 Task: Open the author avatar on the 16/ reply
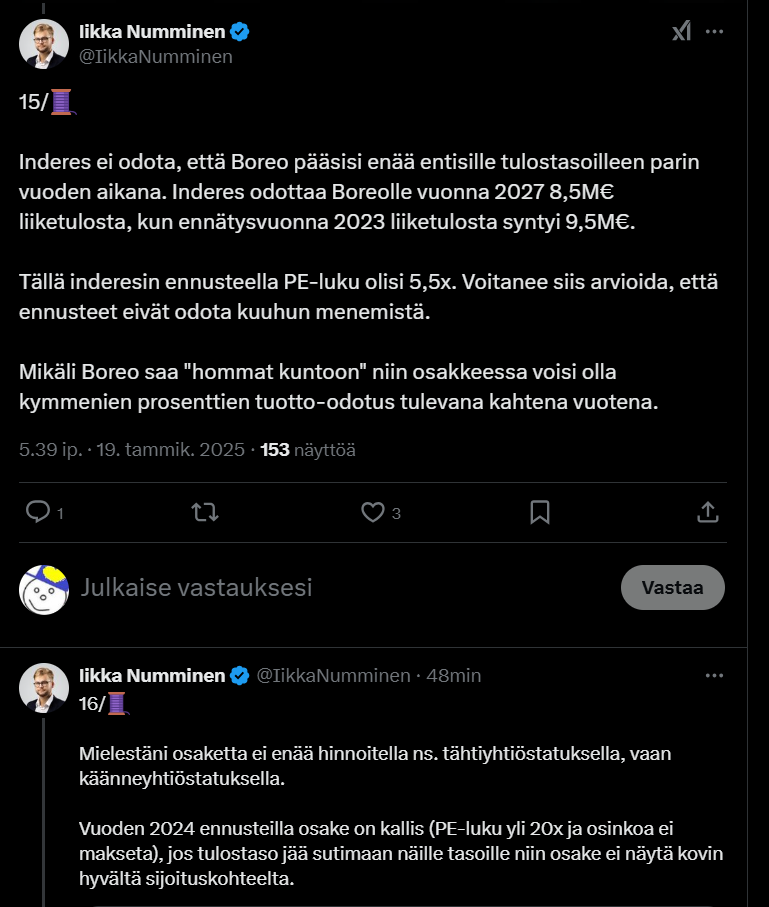coord(43,687)
